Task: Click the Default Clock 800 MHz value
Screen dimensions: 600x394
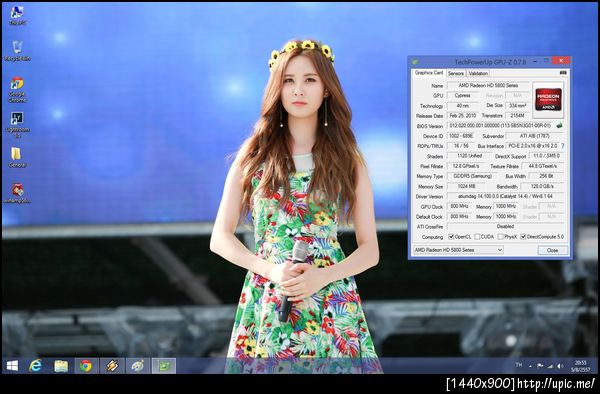Action: pos(459,217)
